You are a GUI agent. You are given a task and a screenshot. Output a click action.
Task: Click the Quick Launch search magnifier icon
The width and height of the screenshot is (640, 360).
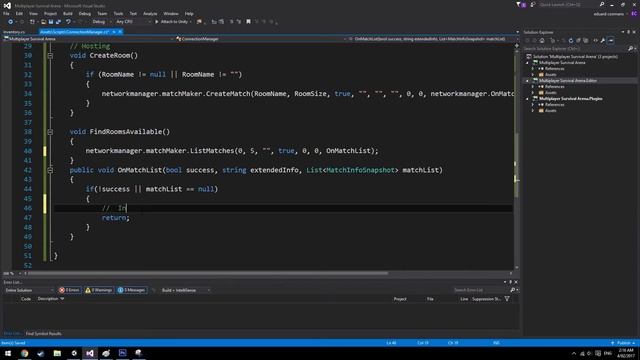pos(602,4)
